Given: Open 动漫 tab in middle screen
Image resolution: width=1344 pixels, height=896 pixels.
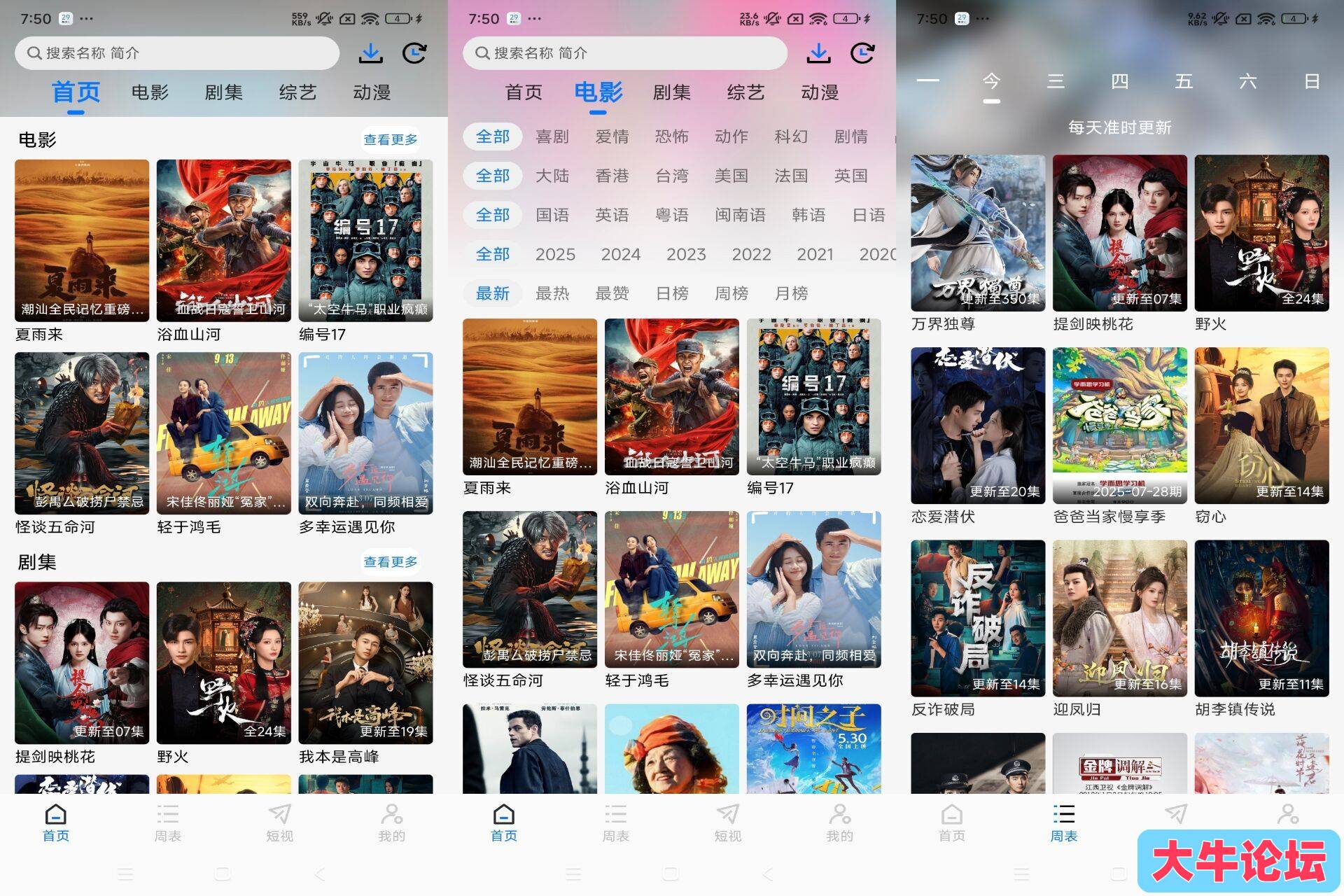Looking at the screenshot, I should tap(820, 92).
